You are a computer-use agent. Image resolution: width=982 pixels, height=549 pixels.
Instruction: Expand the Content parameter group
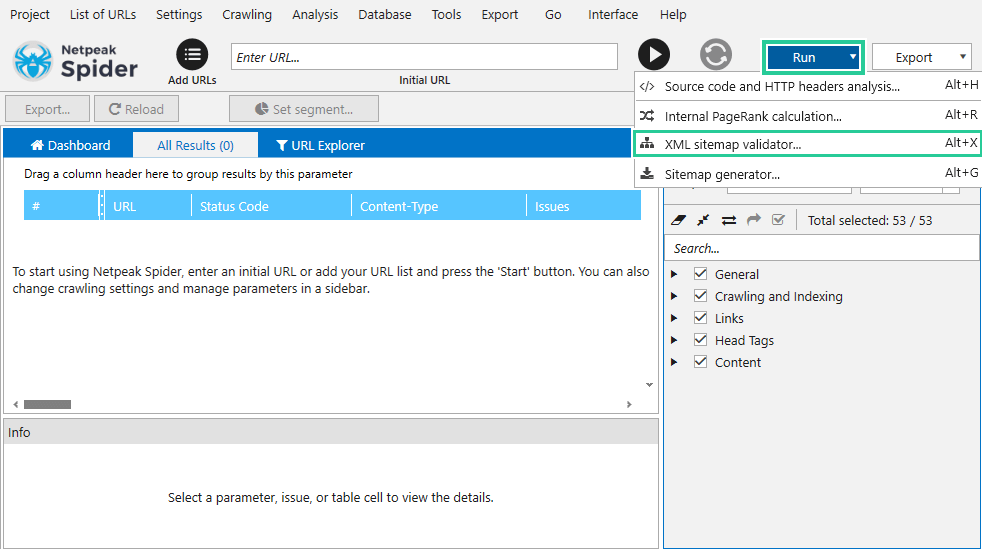coord(674,362)
